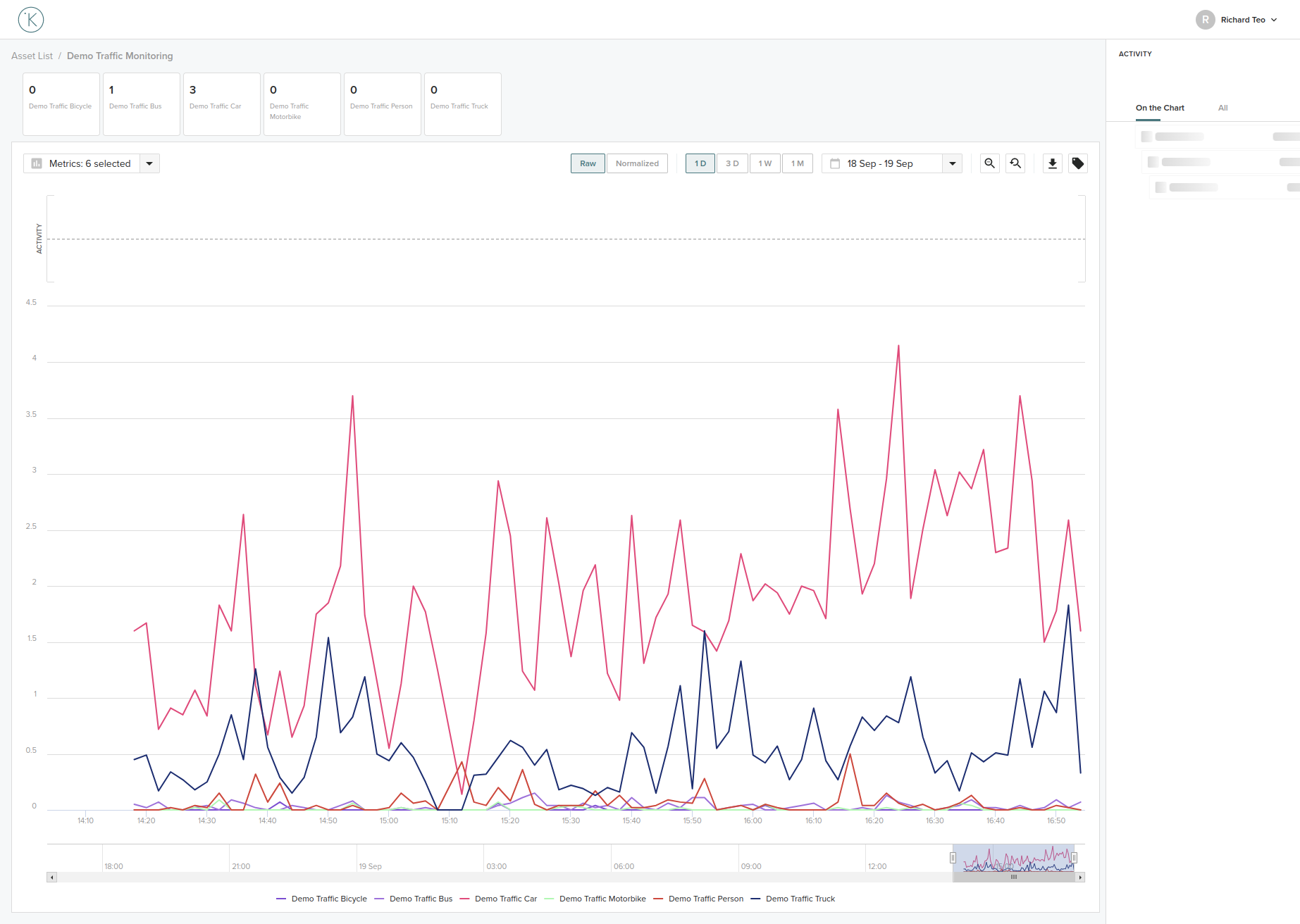Image resolution: width=1300 pixels, height=924 pixels.
Task: Click the zoom in magnifier icon
Action: [989, 163]
